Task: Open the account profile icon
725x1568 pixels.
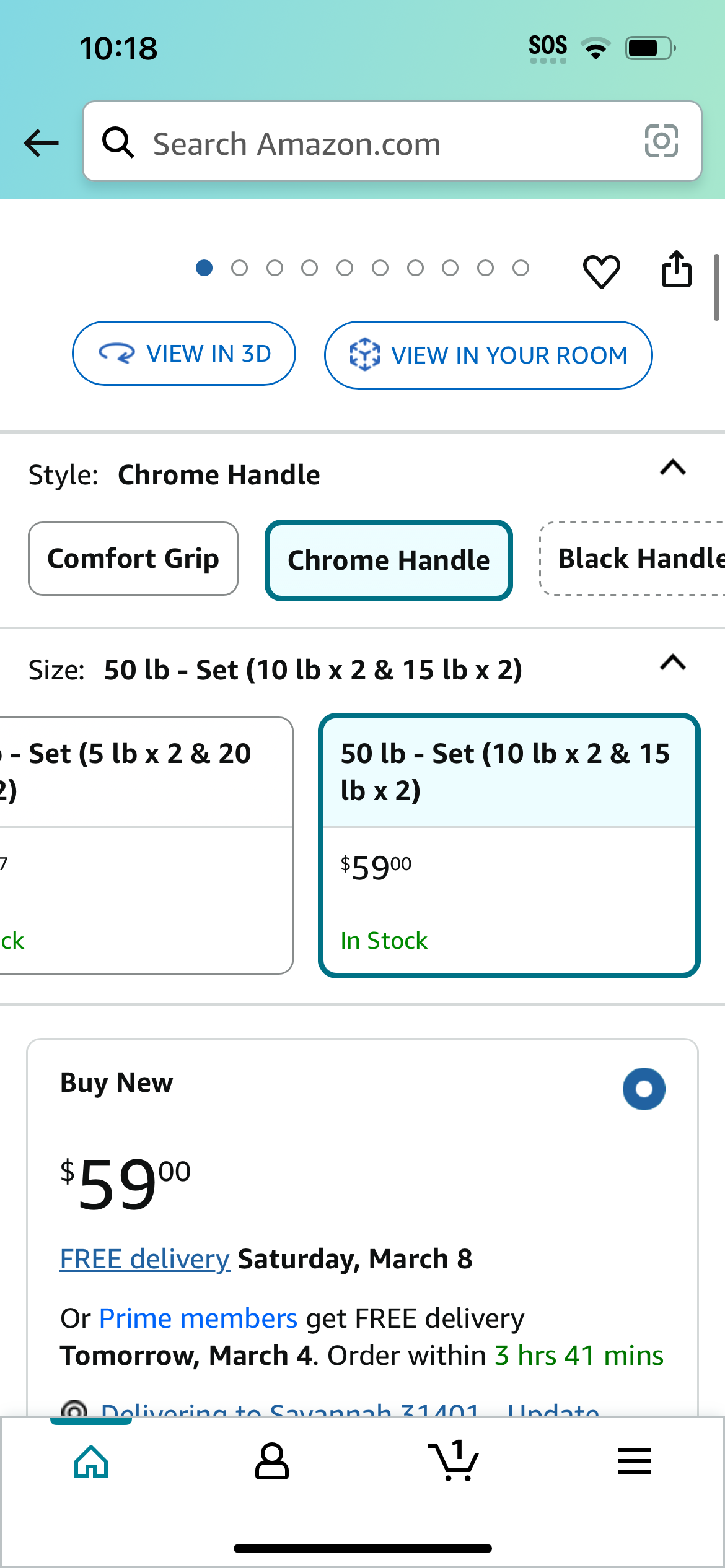Action: pyautogui.click(x=272, y=1461)
